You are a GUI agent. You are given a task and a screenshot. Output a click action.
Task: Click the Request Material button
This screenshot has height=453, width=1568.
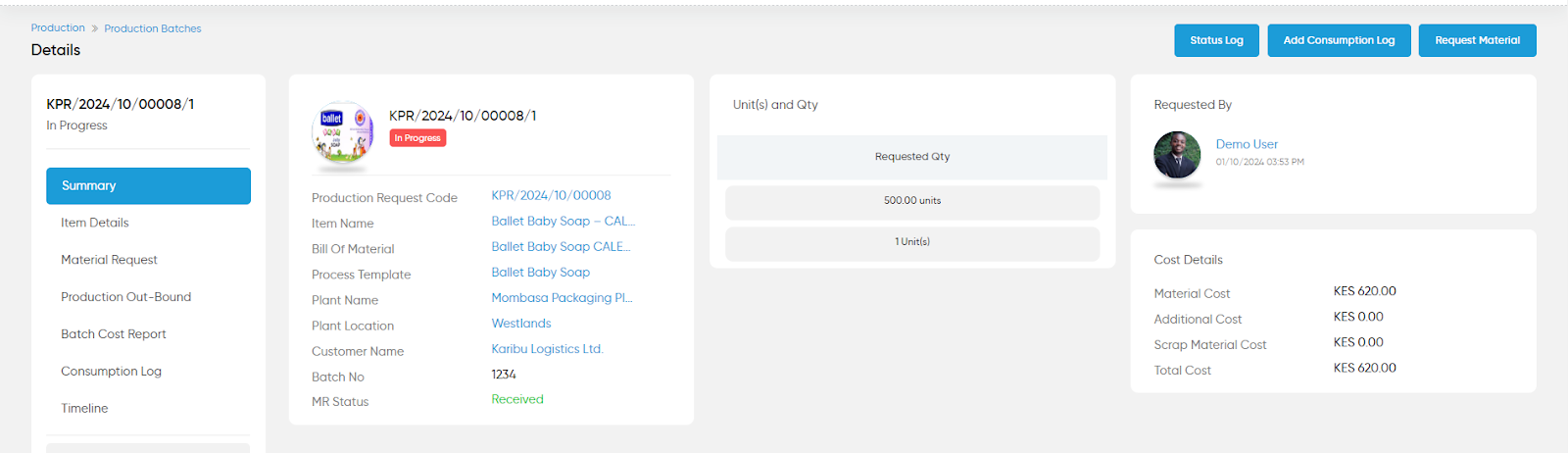[x=1477, y=40]
